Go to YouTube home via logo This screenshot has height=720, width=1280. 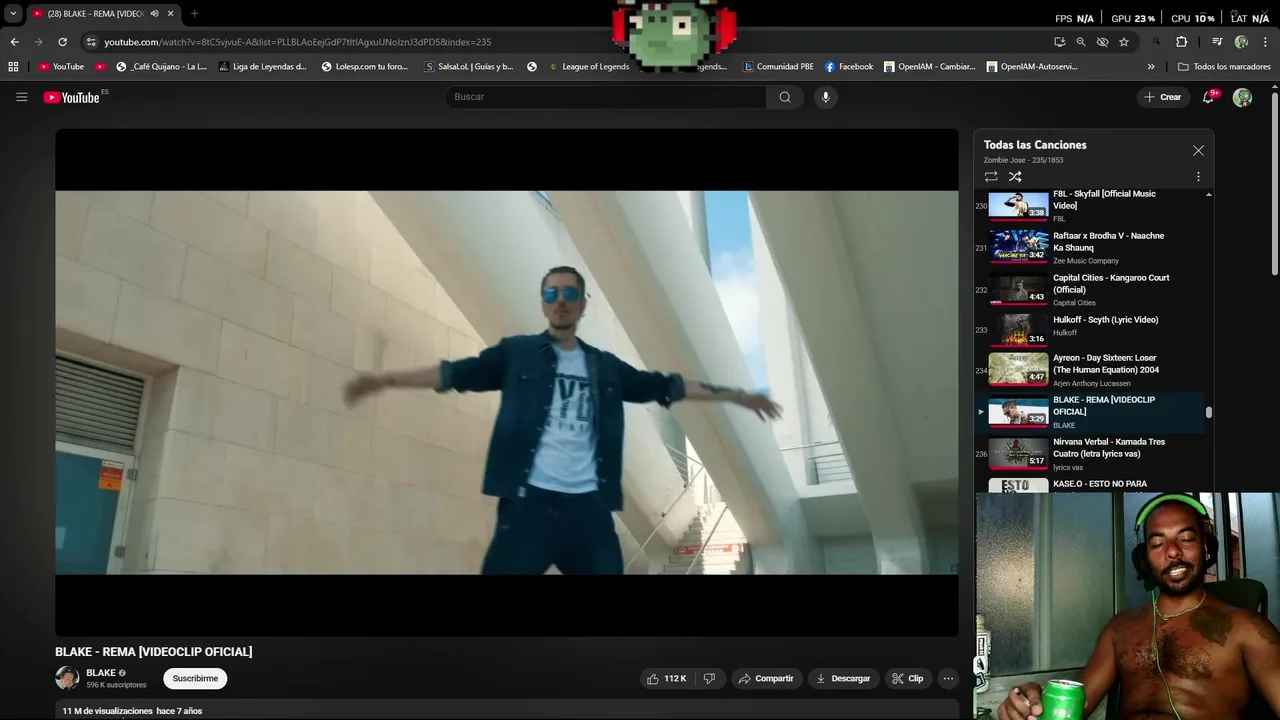(71, 97)
